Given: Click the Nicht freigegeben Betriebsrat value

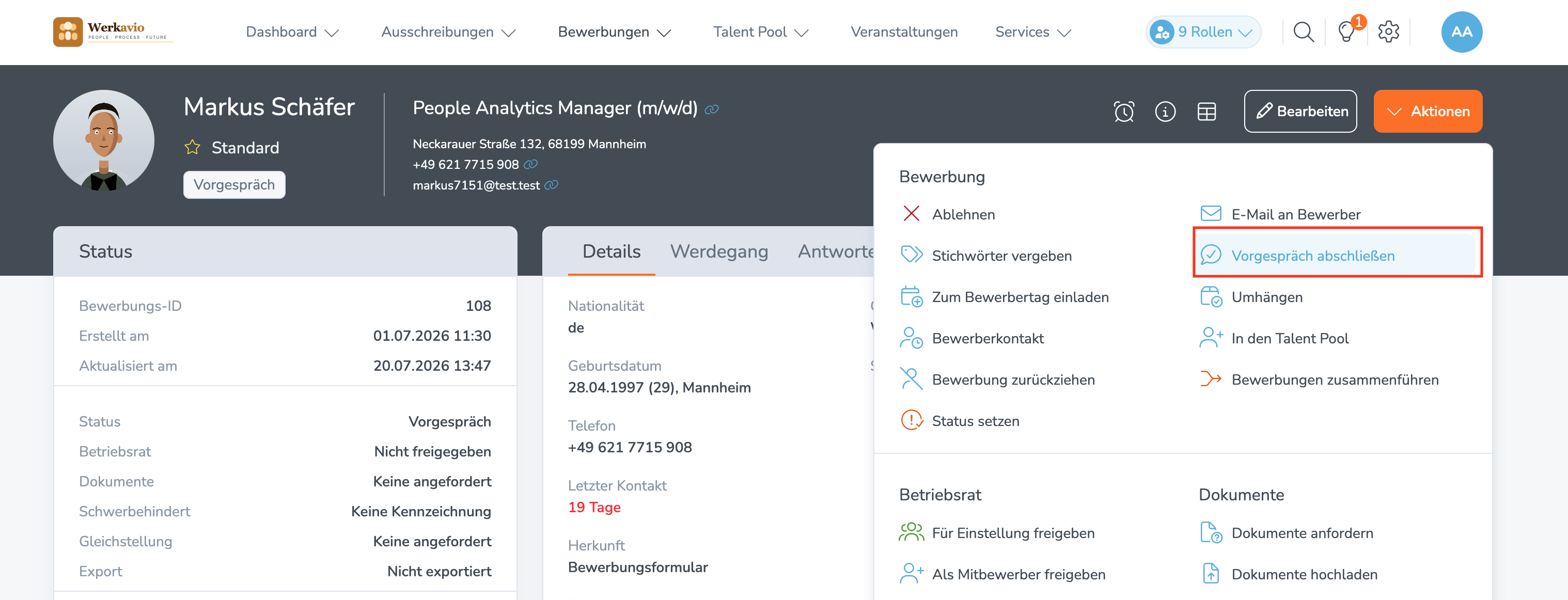Looking at the screenshot, I should [432, 451].
